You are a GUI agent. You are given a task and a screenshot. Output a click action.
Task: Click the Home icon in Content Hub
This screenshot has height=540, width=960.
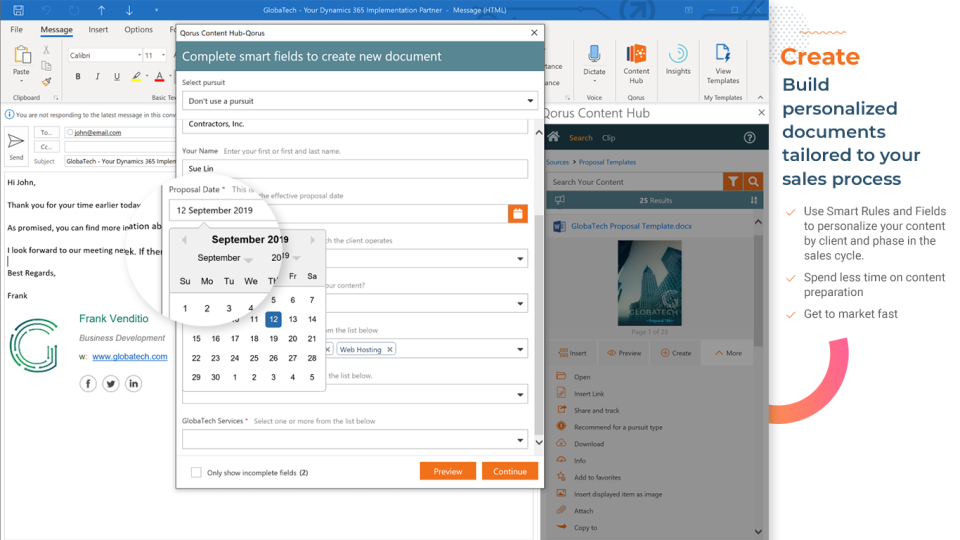click(x=553, y=137)
